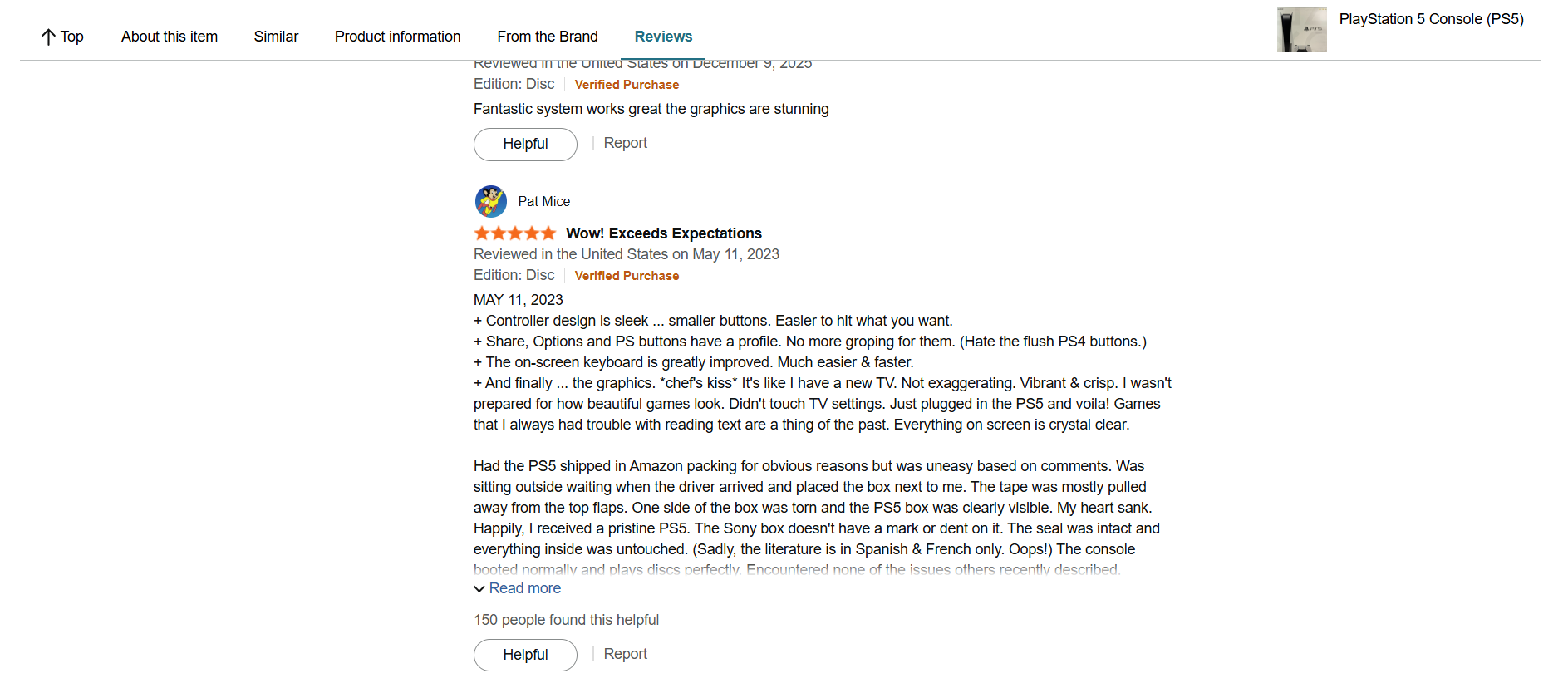Report the Fantastic system review

(x=625, y=143)
